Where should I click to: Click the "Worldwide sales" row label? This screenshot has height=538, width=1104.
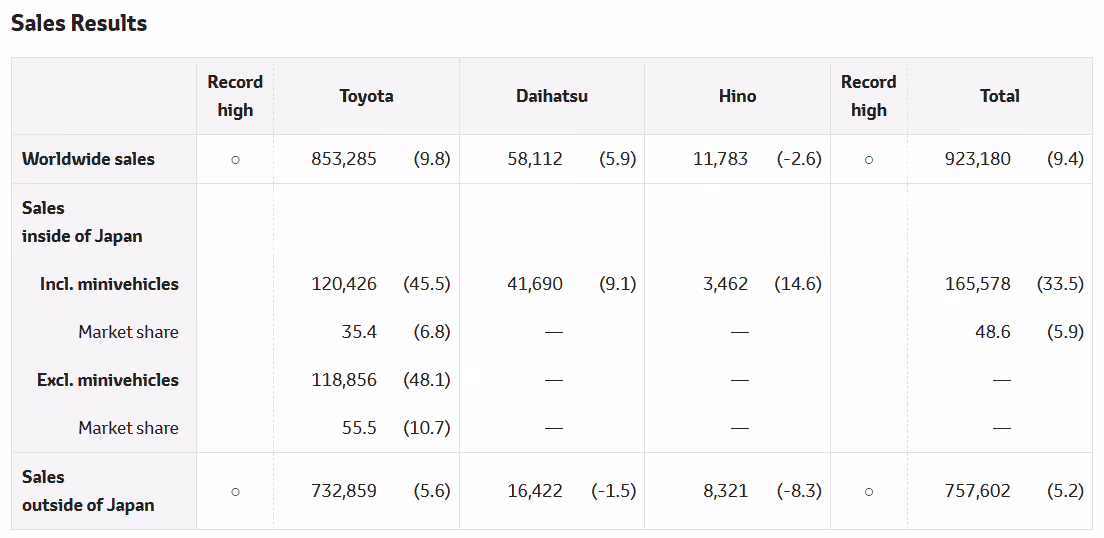89,159
